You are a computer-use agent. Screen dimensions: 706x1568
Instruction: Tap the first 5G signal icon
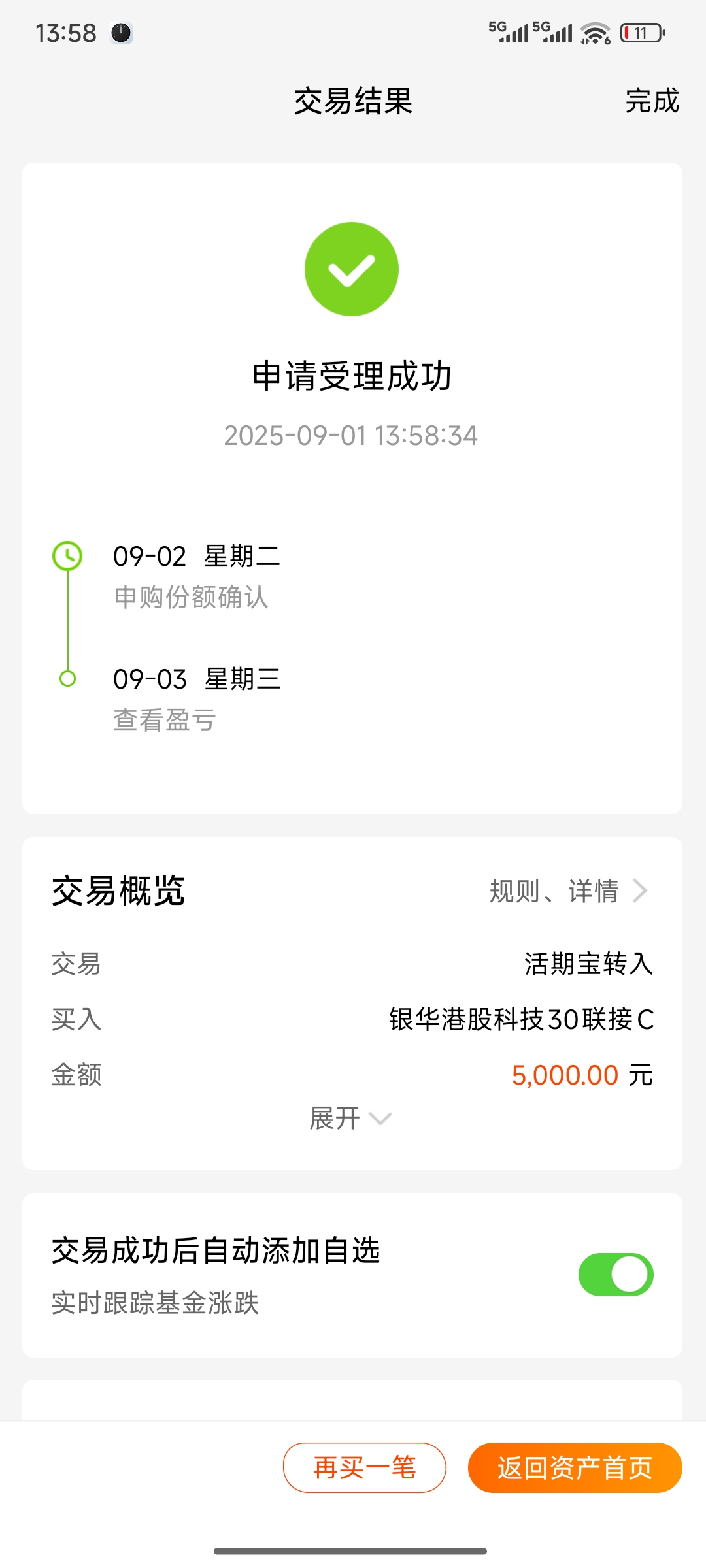point(509,32)
